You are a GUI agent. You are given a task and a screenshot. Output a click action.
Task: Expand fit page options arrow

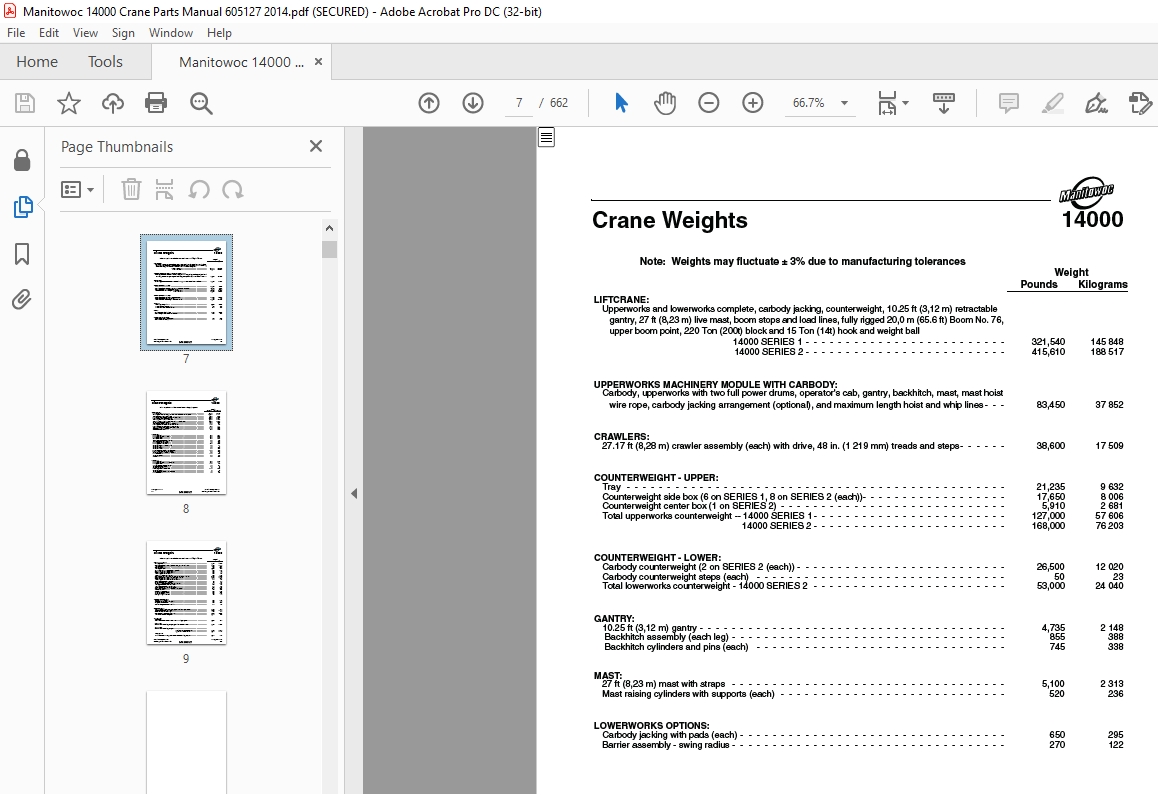[905, 103]
